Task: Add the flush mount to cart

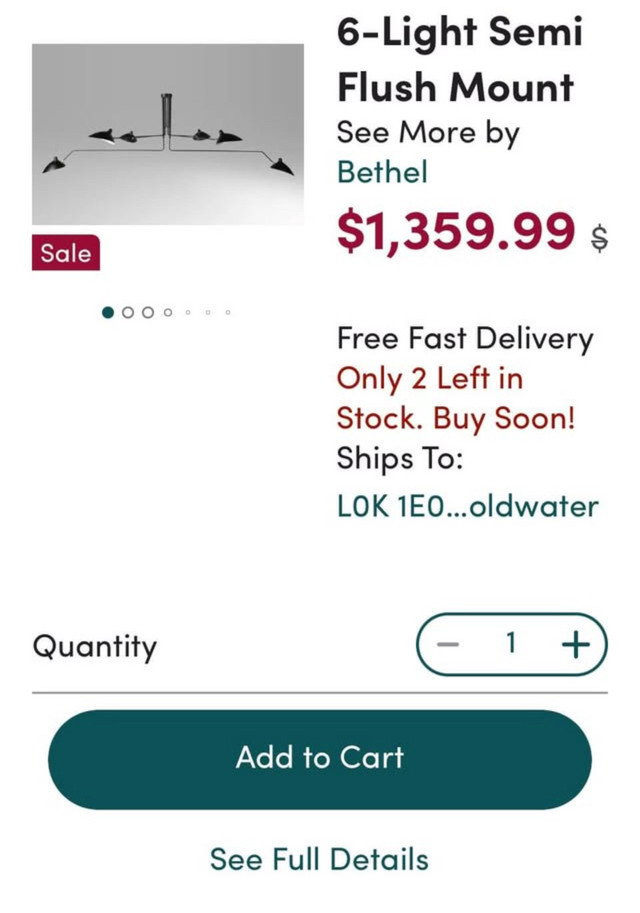Action: pyautogui.click(x=320, y=759)
